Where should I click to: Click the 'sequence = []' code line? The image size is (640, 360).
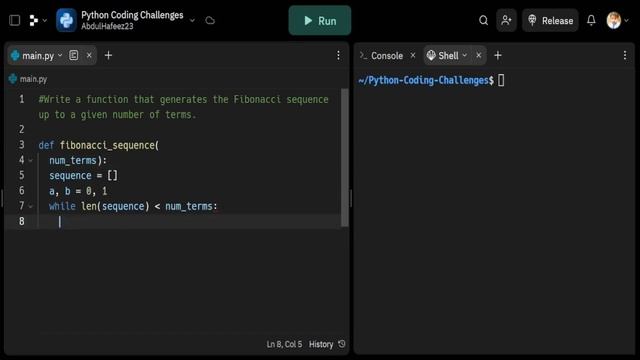coord(83,176)
